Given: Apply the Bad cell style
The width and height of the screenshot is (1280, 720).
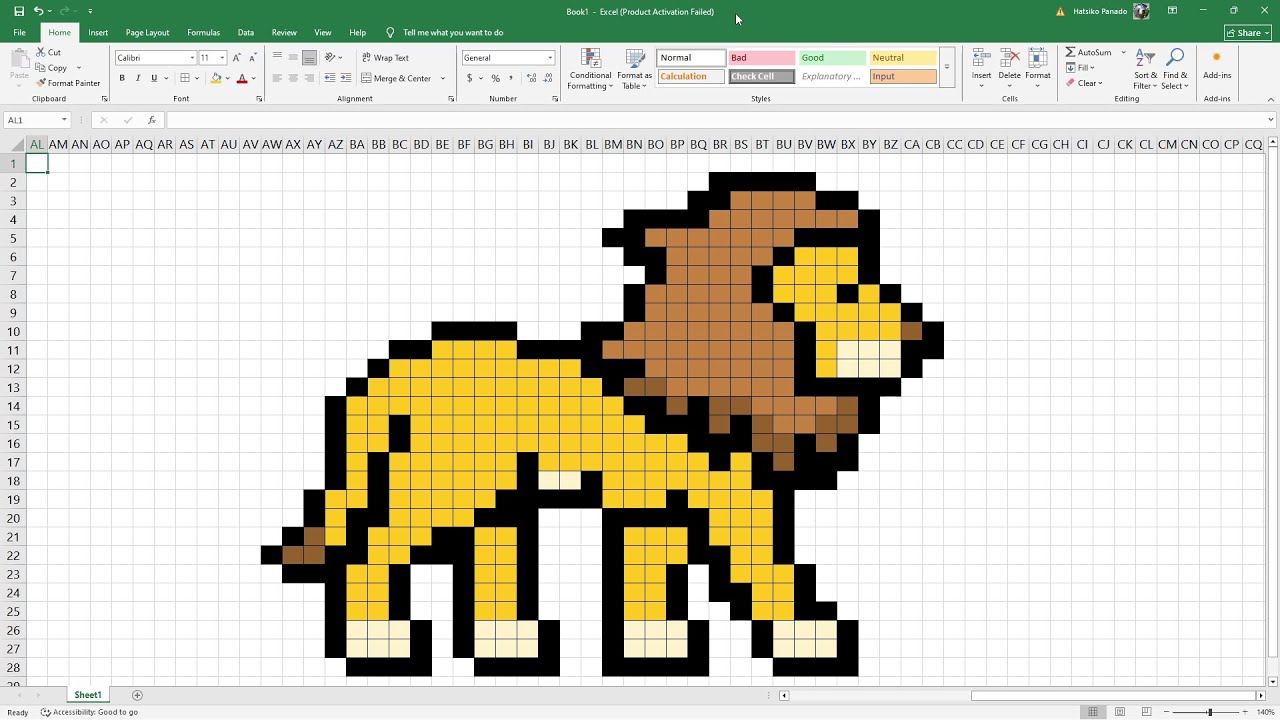Looking at the screenshot, I should tap(762, 58).
